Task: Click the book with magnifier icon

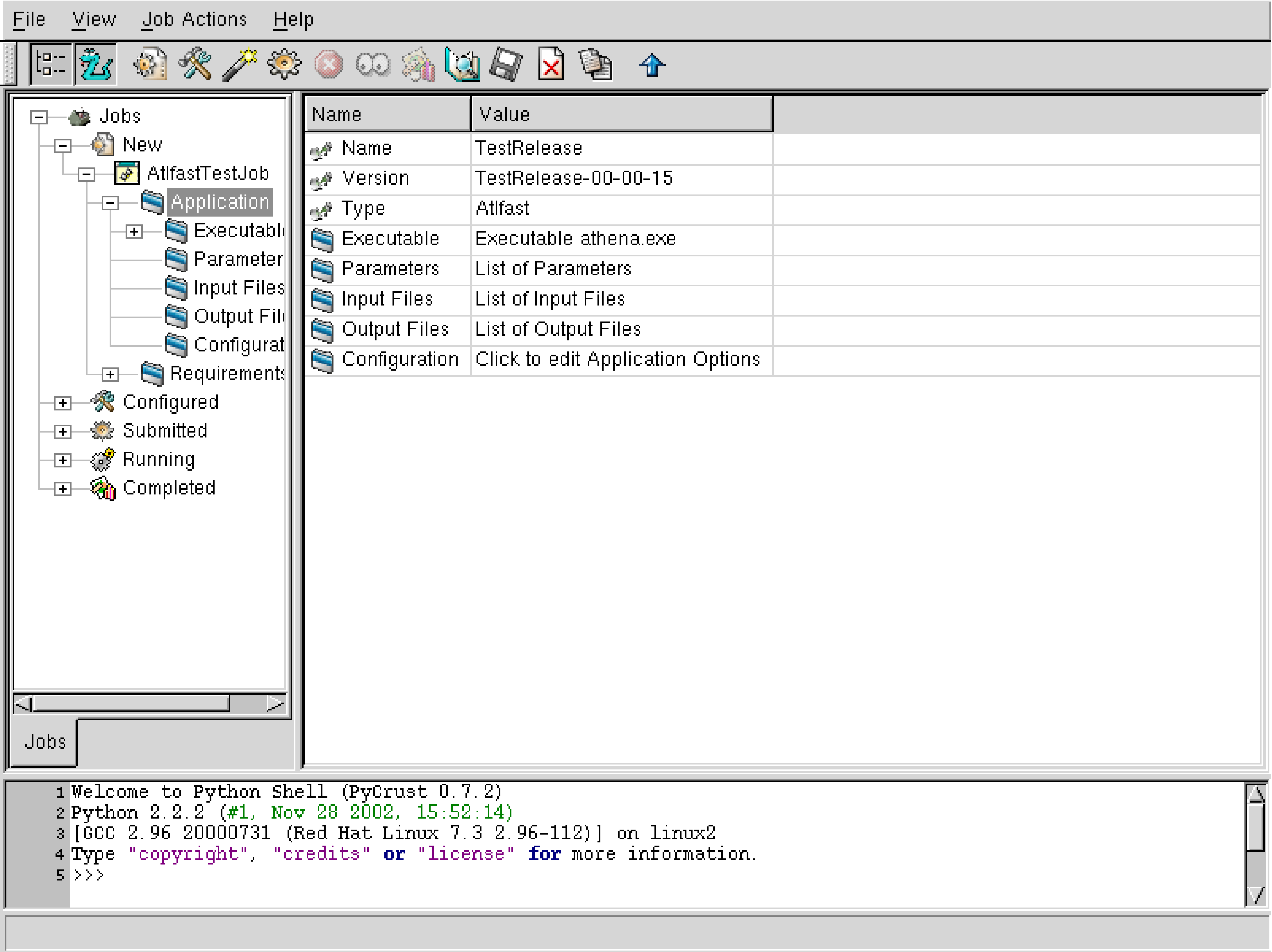Action: click(462, 64)
